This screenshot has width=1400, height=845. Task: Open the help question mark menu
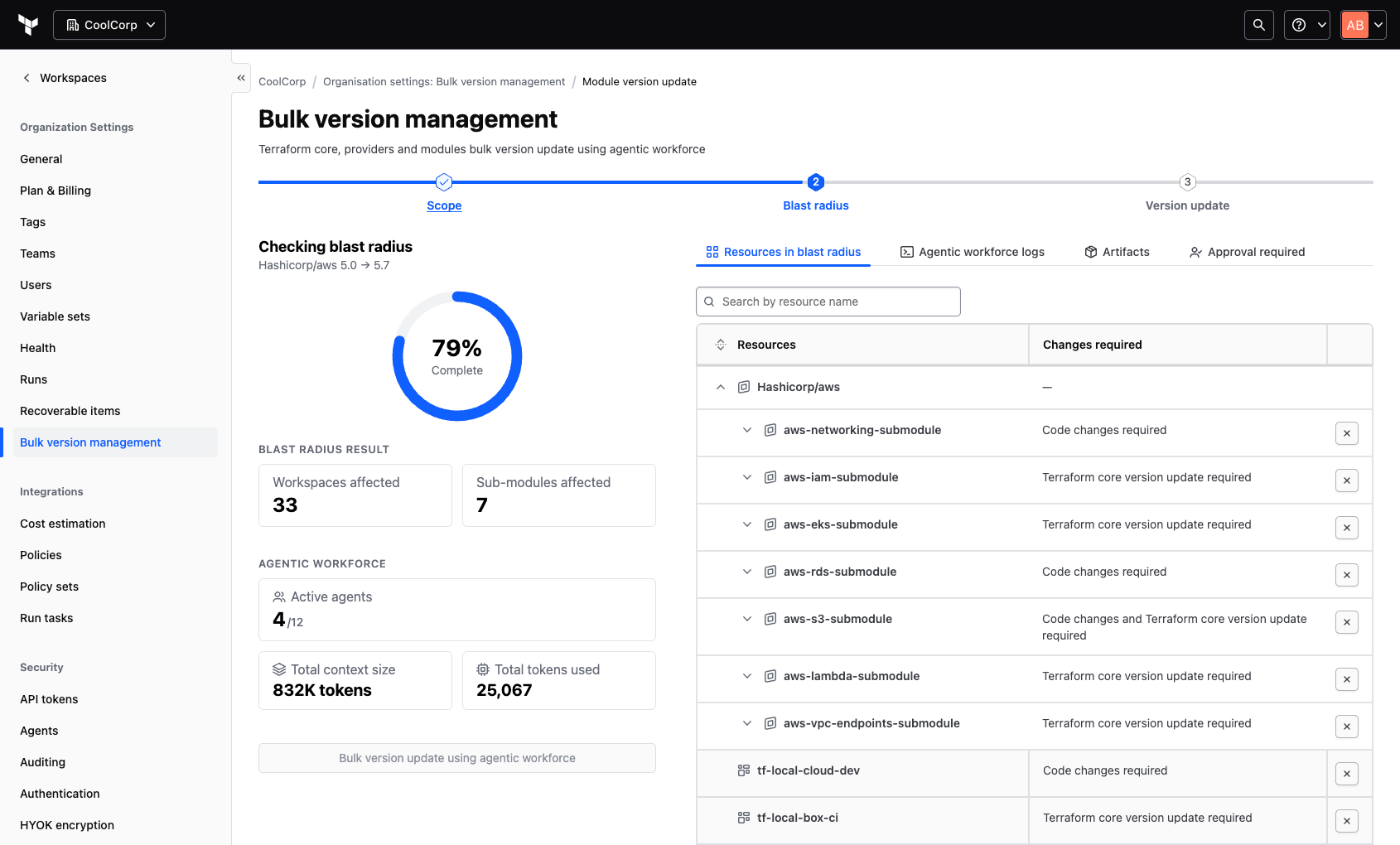[x=1306, y=25]
